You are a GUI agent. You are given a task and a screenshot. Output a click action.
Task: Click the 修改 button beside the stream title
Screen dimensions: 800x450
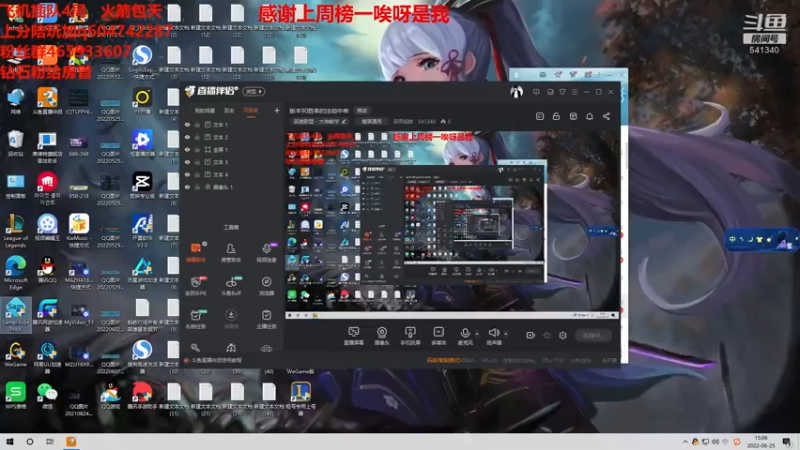point(362,111)
